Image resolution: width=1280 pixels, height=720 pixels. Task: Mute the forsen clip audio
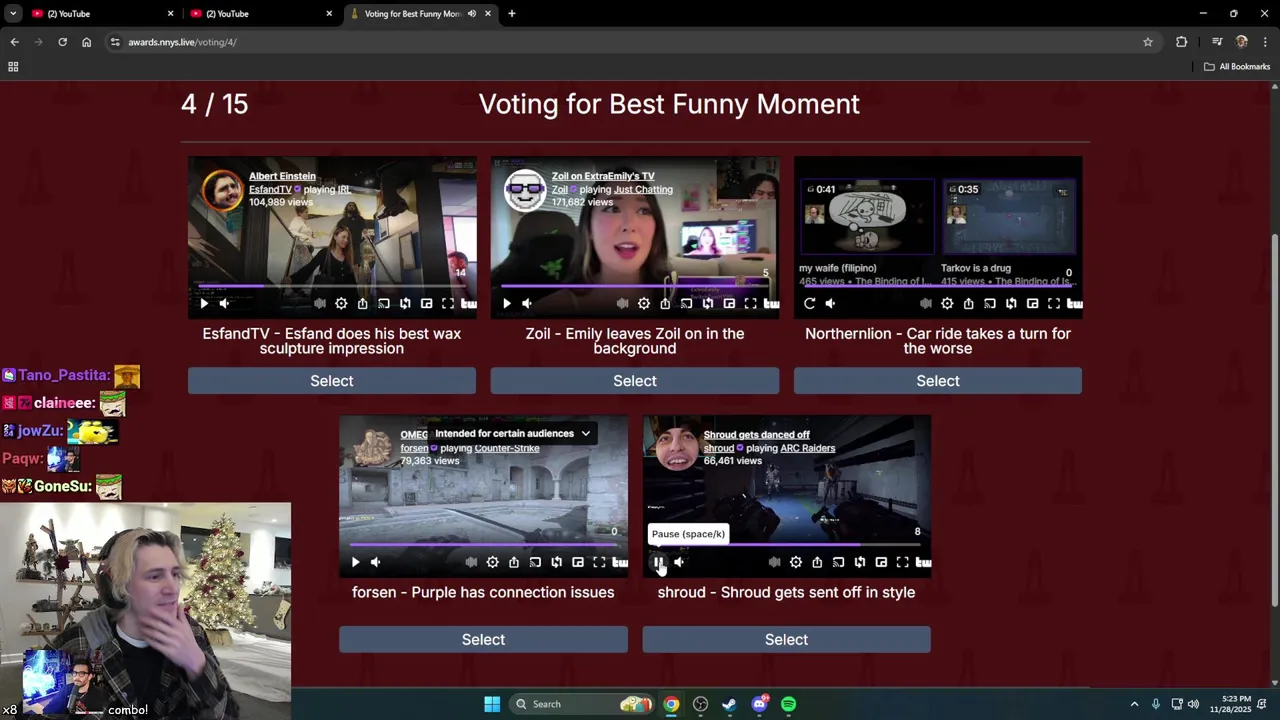376,562
